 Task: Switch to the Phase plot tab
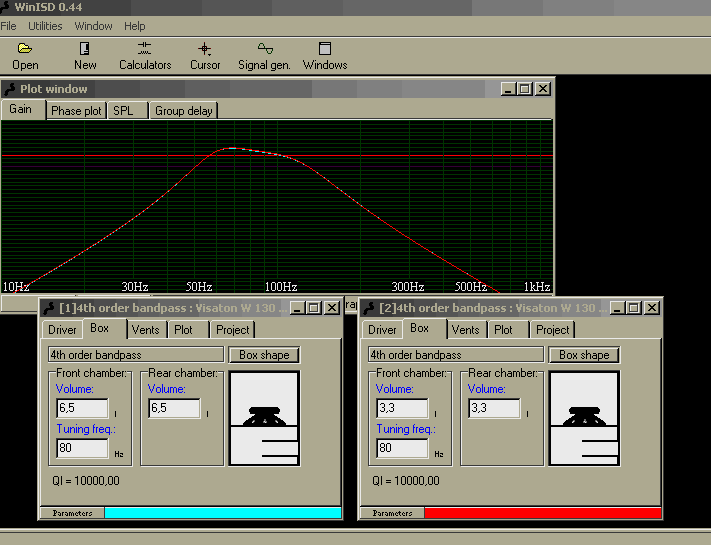[76, 111]
